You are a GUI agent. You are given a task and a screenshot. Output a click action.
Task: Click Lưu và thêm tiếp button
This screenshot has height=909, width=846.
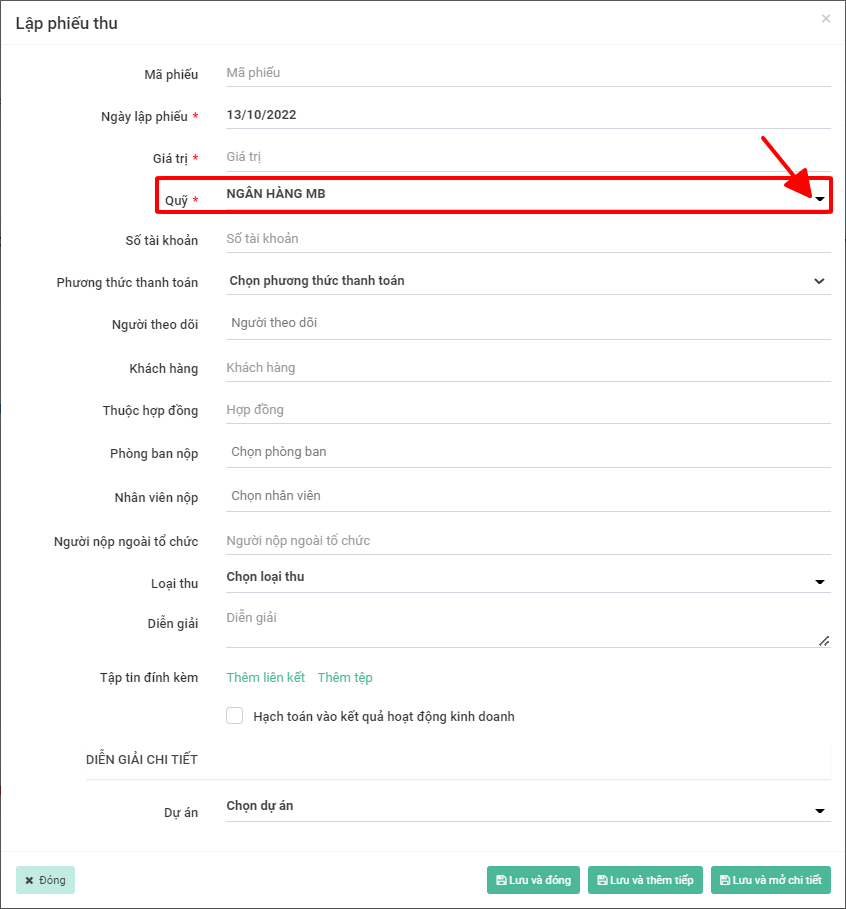coord(645,880)
